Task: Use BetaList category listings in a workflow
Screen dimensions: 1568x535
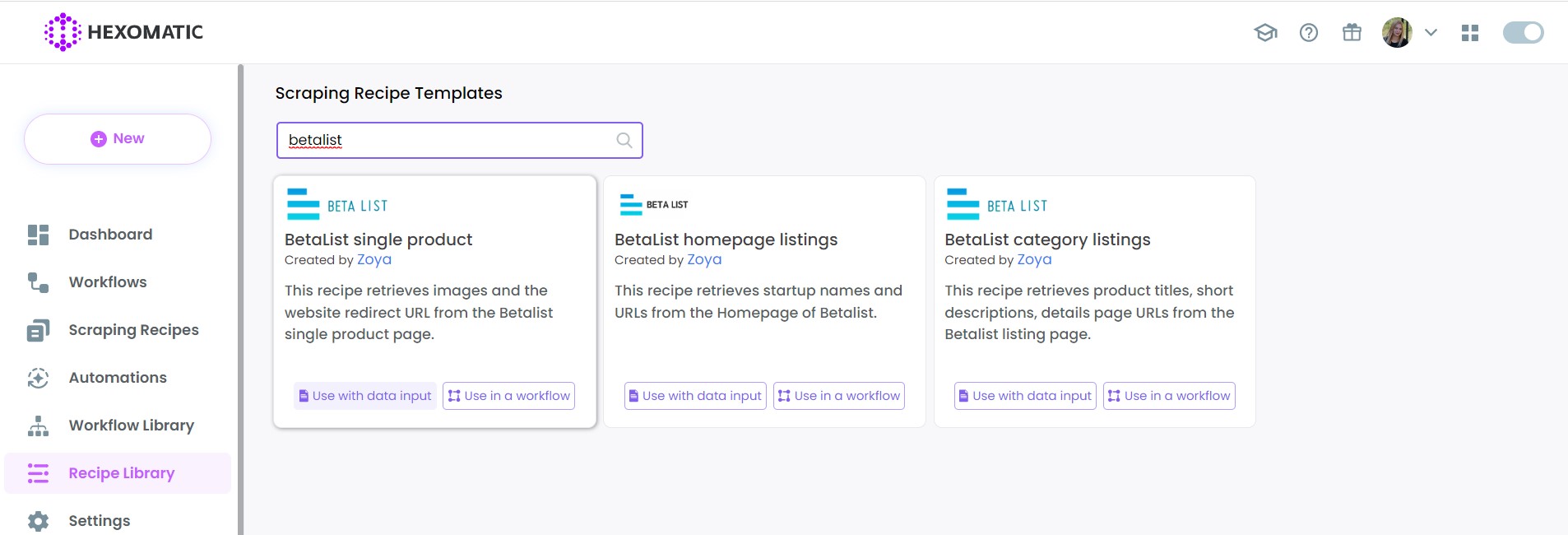Action: [x=1168, y=396]
